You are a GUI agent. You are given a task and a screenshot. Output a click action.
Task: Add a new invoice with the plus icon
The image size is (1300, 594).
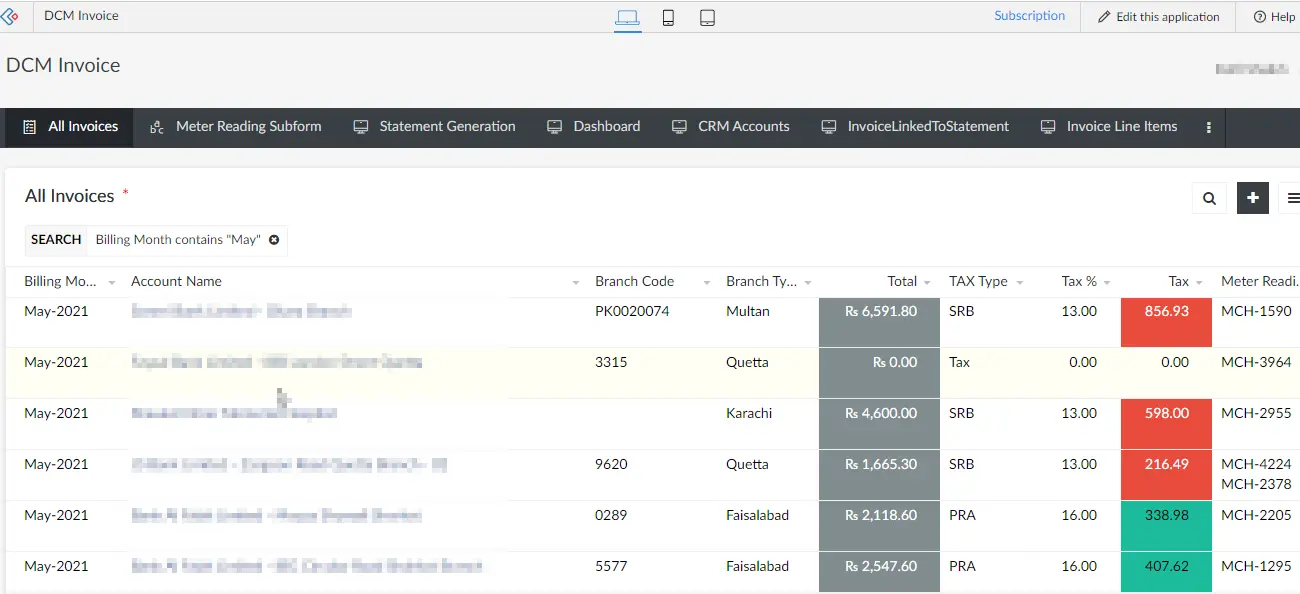pyautogui.click(x=1252, y=197)
